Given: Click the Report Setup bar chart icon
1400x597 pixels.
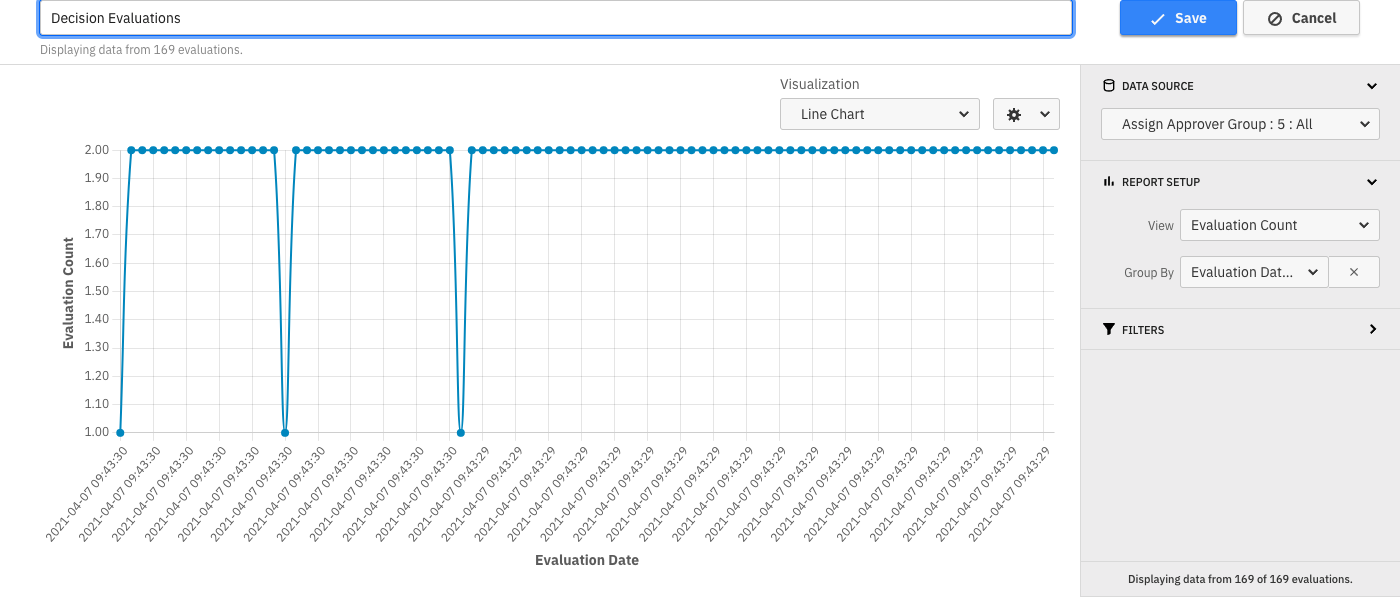Looking at the screenshot, I should pos(1108,181).
